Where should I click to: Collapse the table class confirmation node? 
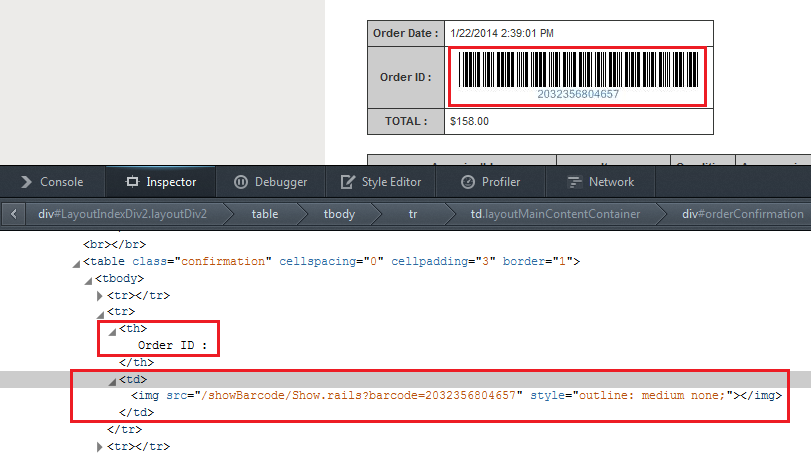pyautogui.click(x=76, y=264)
